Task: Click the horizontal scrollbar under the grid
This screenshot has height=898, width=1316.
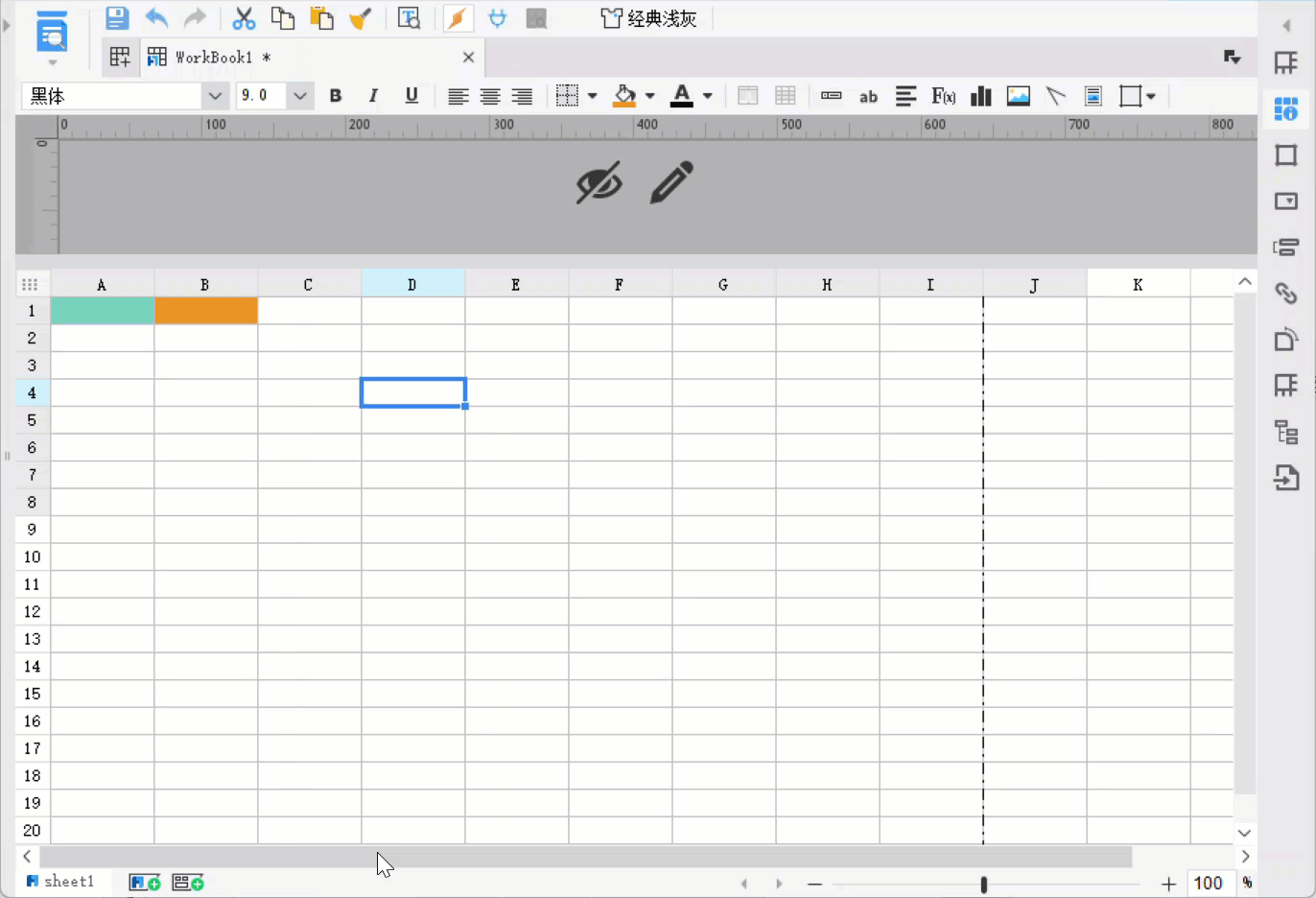Action: [586, 856]
